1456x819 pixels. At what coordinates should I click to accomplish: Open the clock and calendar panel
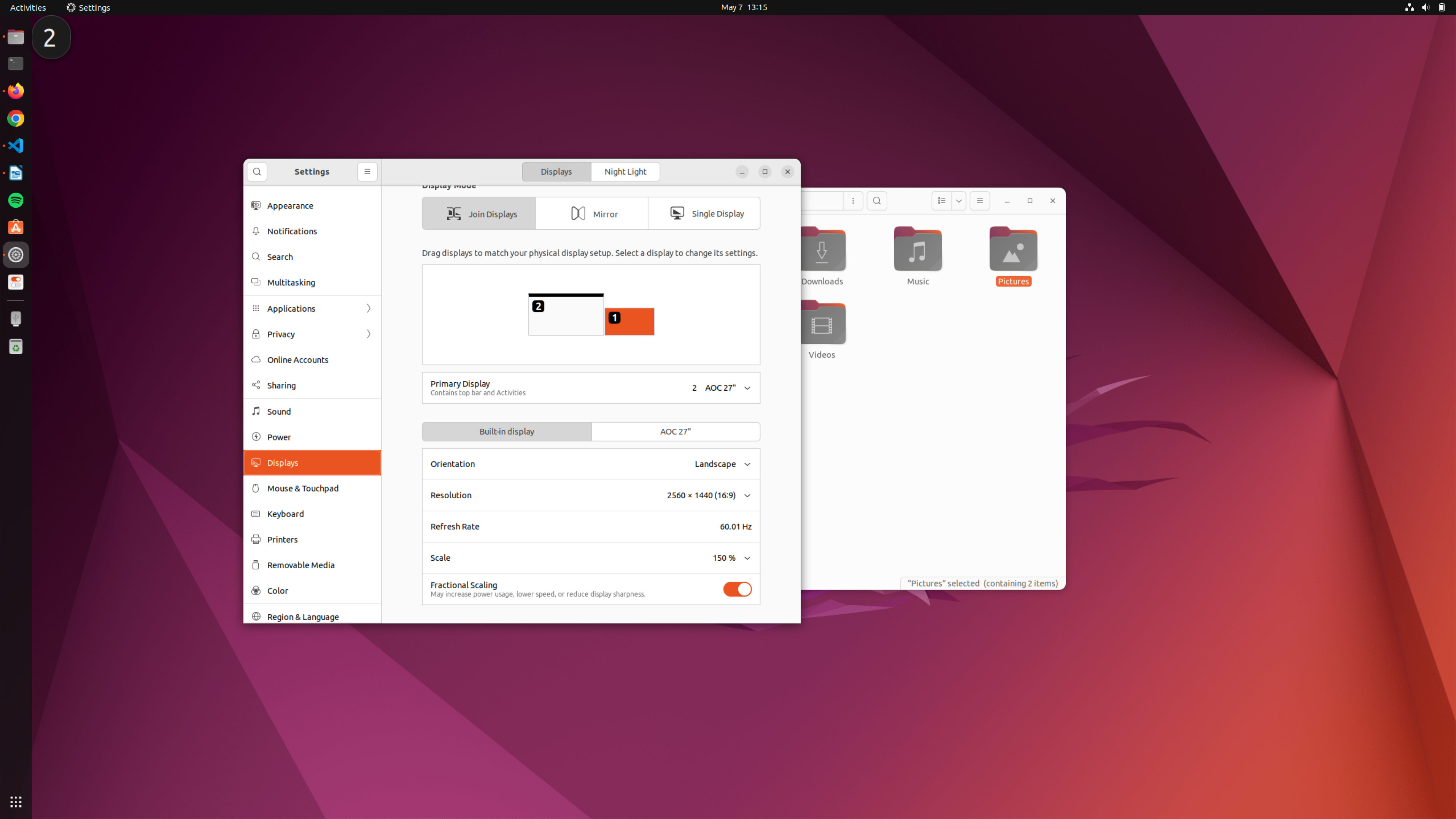744,7
